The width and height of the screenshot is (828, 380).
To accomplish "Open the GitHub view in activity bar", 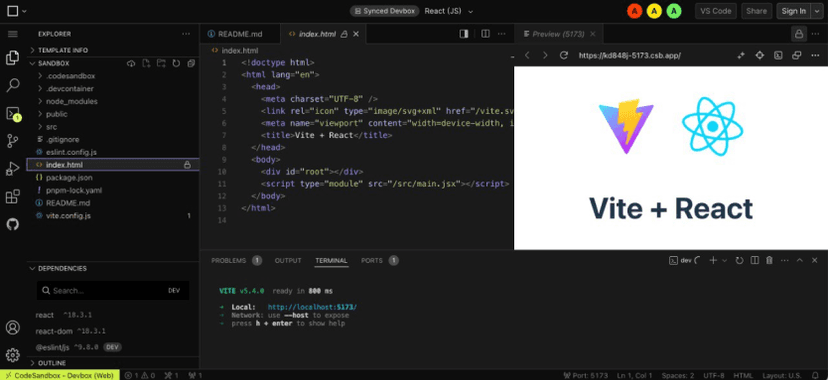I will [x=13, y=224].
